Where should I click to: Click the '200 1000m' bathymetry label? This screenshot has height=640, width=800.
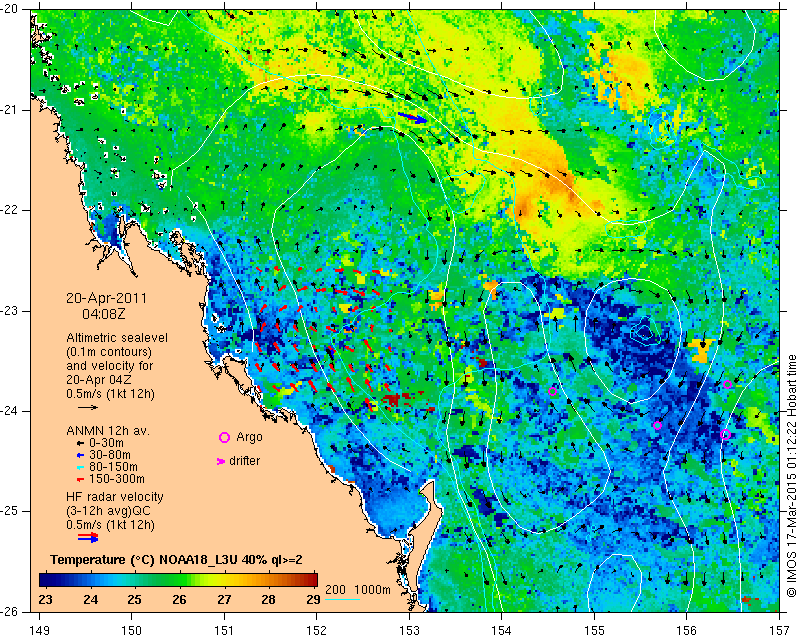pos(358,590)
